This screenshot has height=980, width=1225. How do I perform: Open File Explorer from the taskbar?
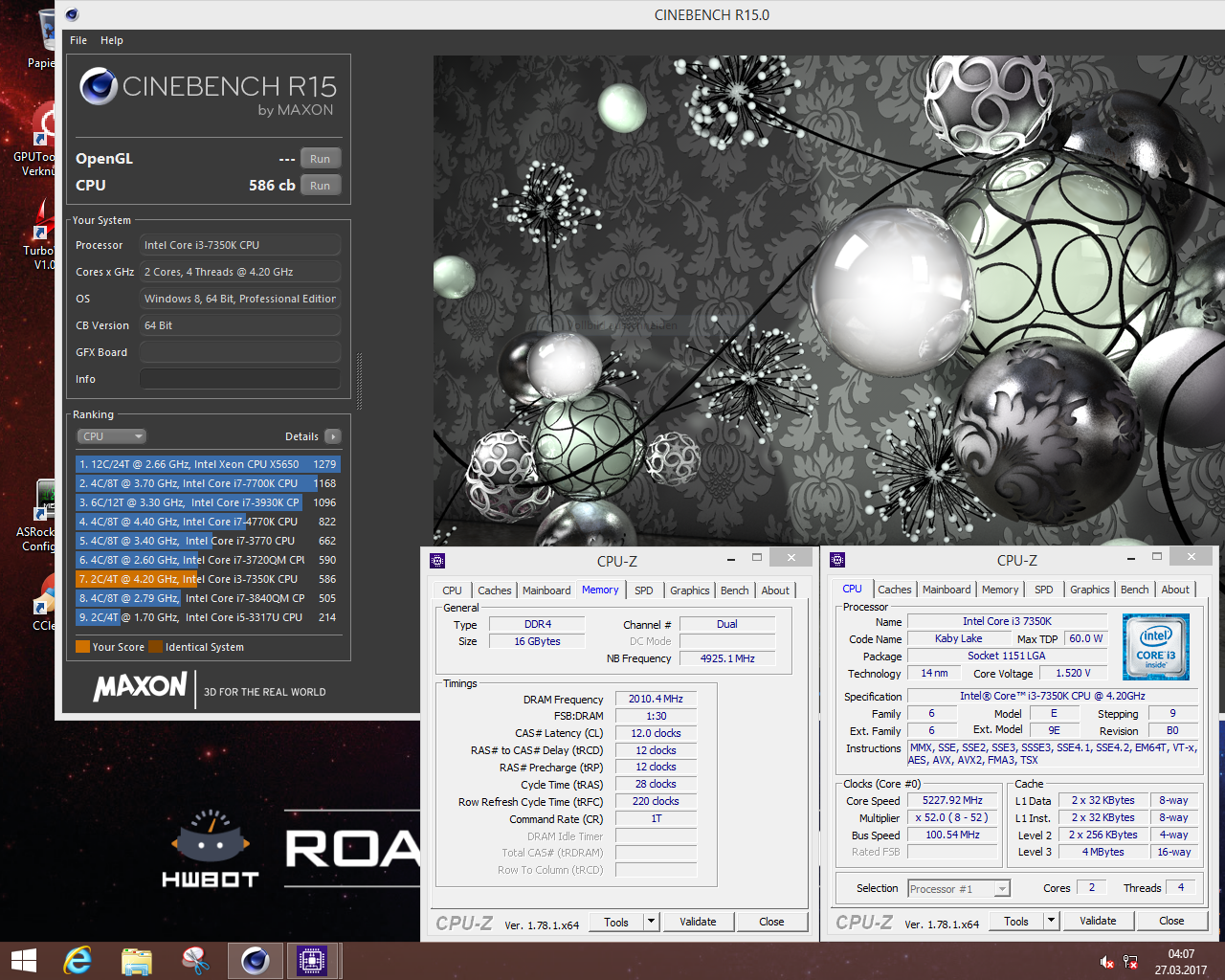click(137, 960)
